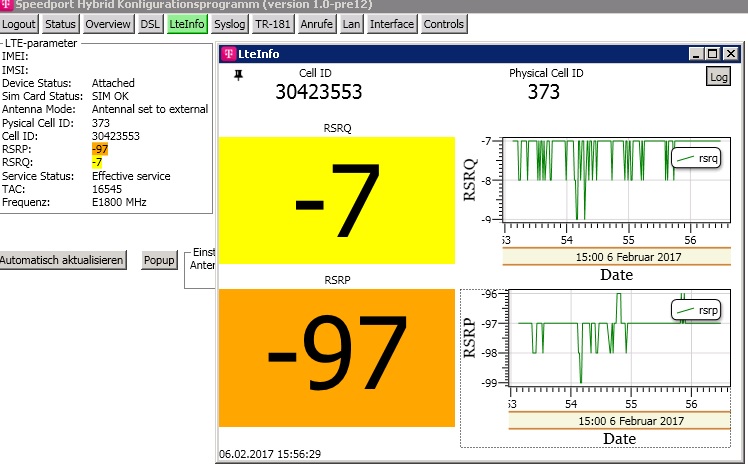
Task: Open the Lan tab
Action: click(x=351, y=24)
